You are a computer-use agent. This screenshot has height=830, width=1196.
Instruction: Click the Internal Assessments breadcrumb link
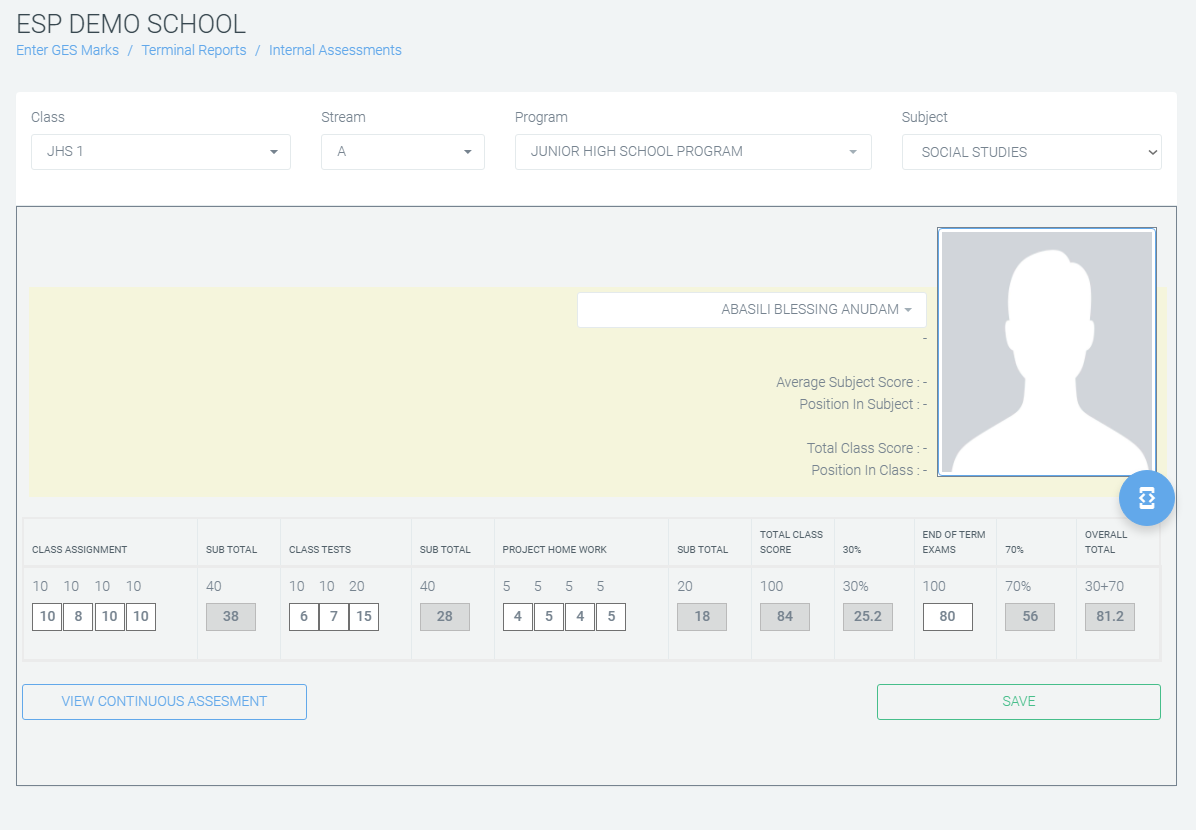[335, 50]
